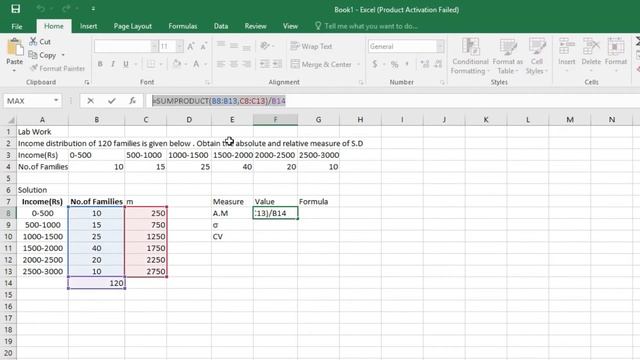The height and width of the screenshot is (360, 640).
Task: Open the Font Color dropdown arrow
Action: (205, 64)
